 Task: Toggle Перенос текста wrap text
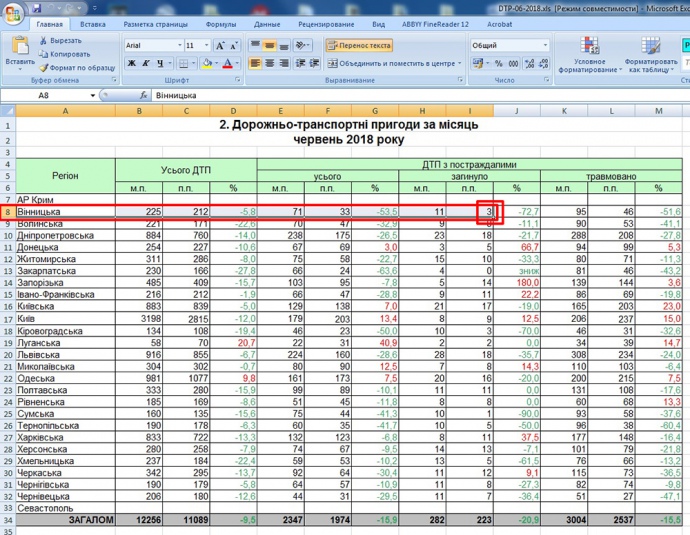[359, 45]
